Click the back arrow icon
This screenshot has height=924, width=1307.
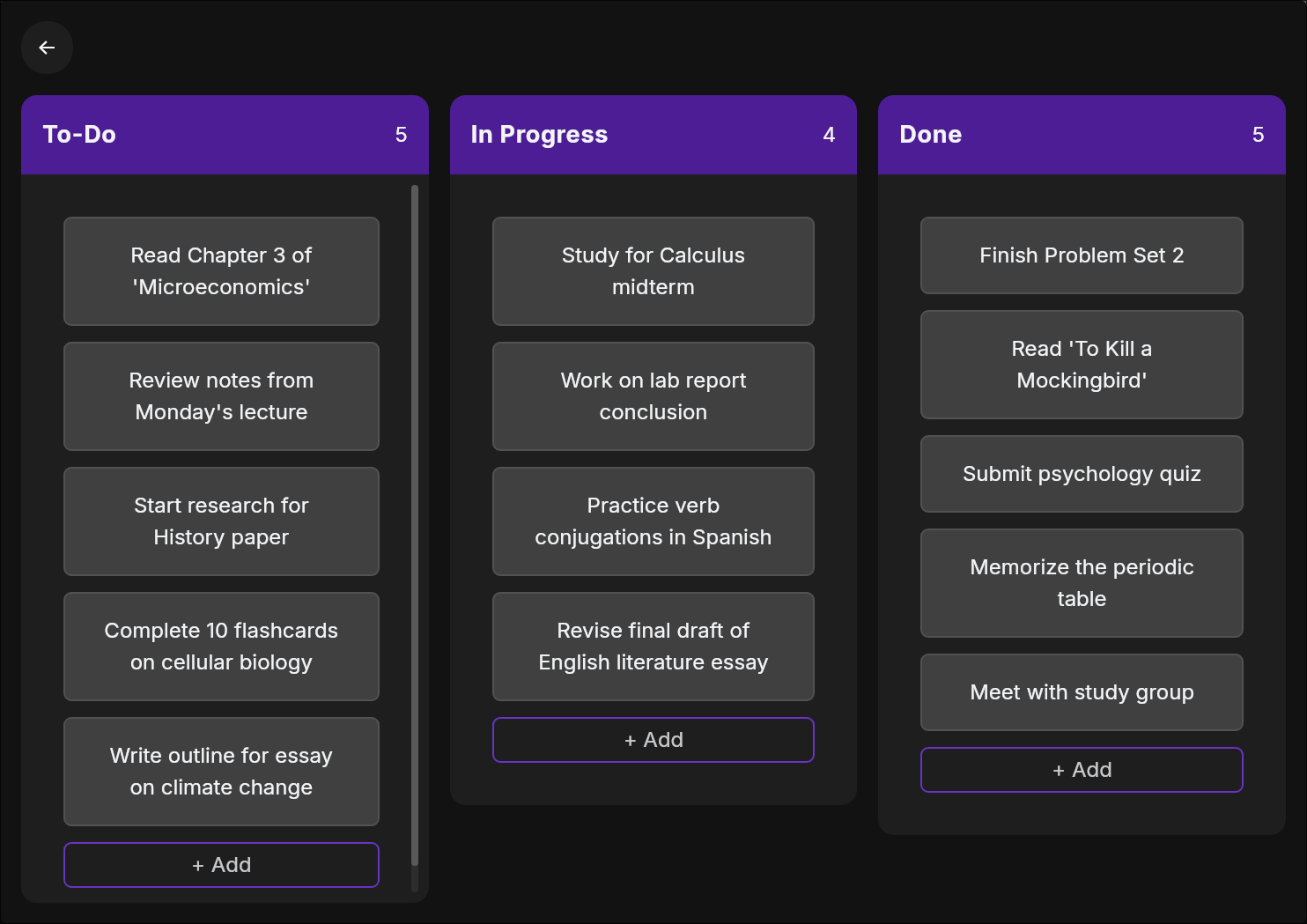pos(47,48)
